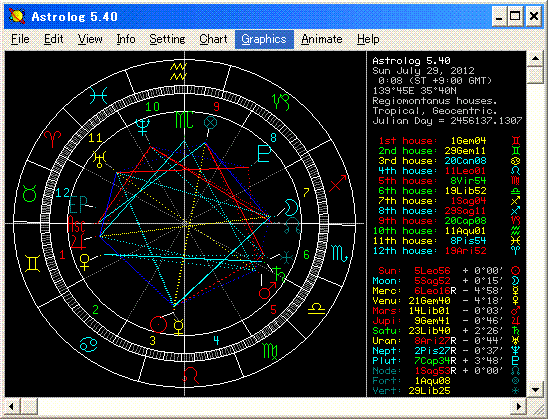Click the red Asc label in the chart
The height and width of the screenshot is (419, 548).
click(76, 224)
